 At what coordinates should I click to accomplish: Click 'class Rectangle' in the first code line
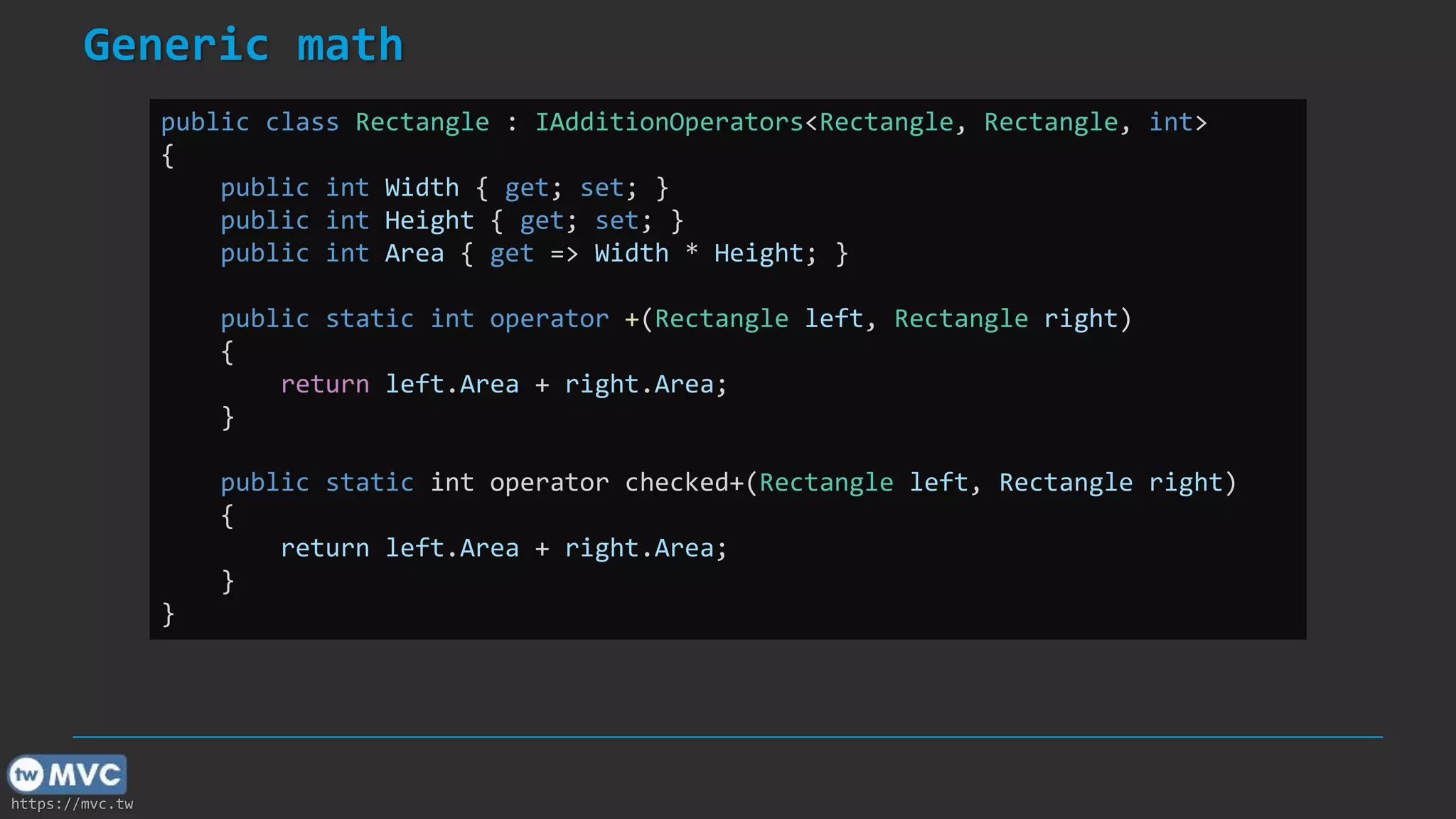(x=378, y=122)
